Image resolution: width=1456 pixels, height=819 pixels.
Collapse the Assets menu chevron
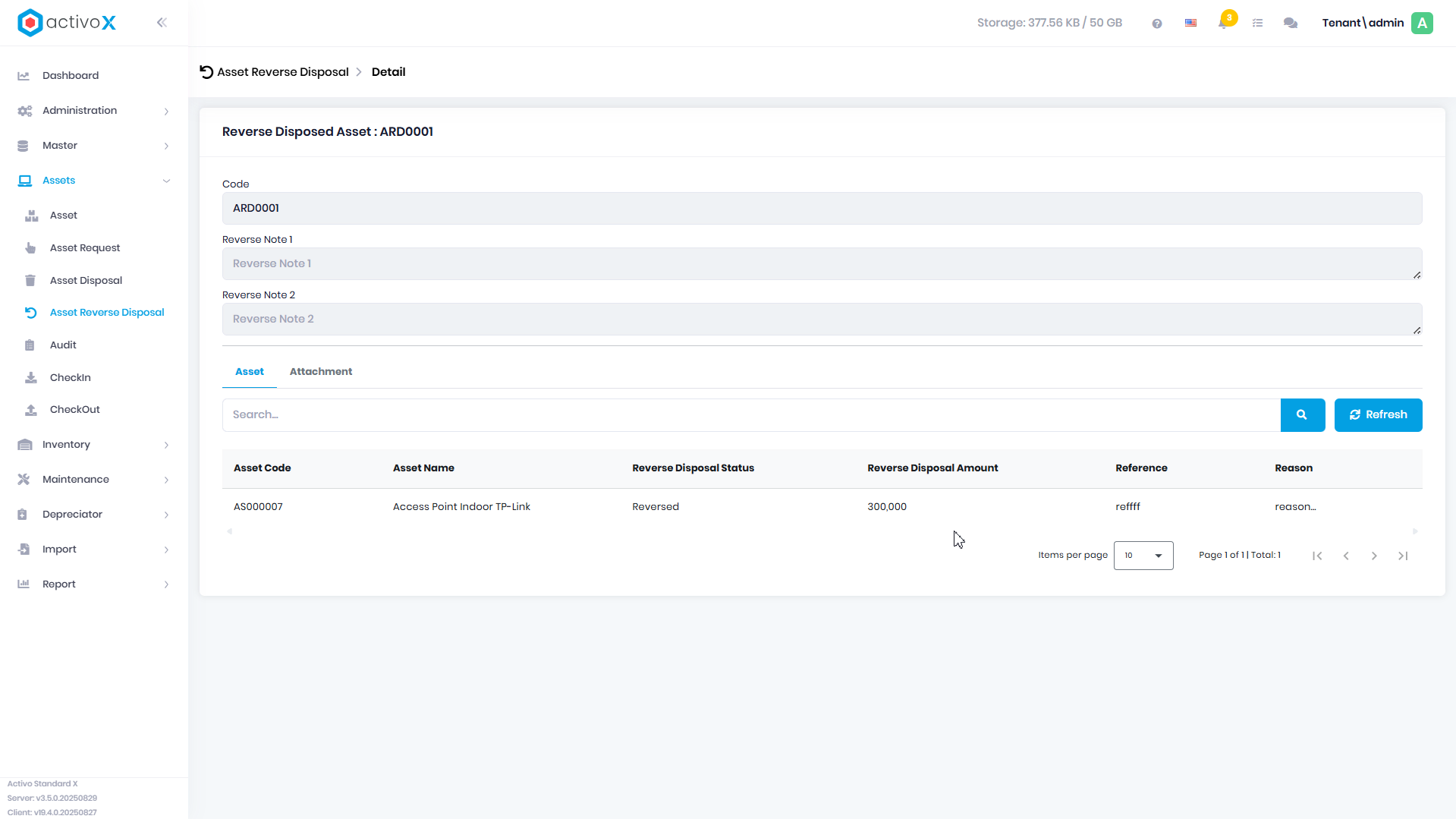click(166, 181)
